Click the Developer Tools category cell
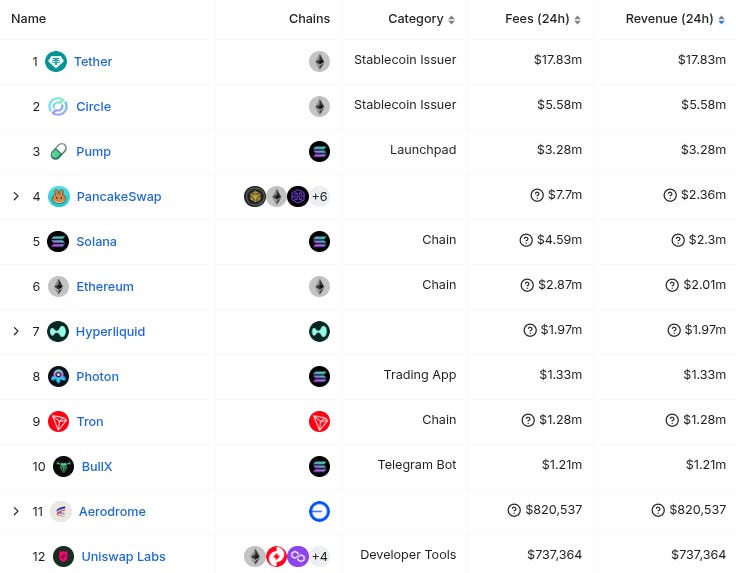Image resolution: width=736 pixels, height=573 pixels. click(x=408, y=555)
